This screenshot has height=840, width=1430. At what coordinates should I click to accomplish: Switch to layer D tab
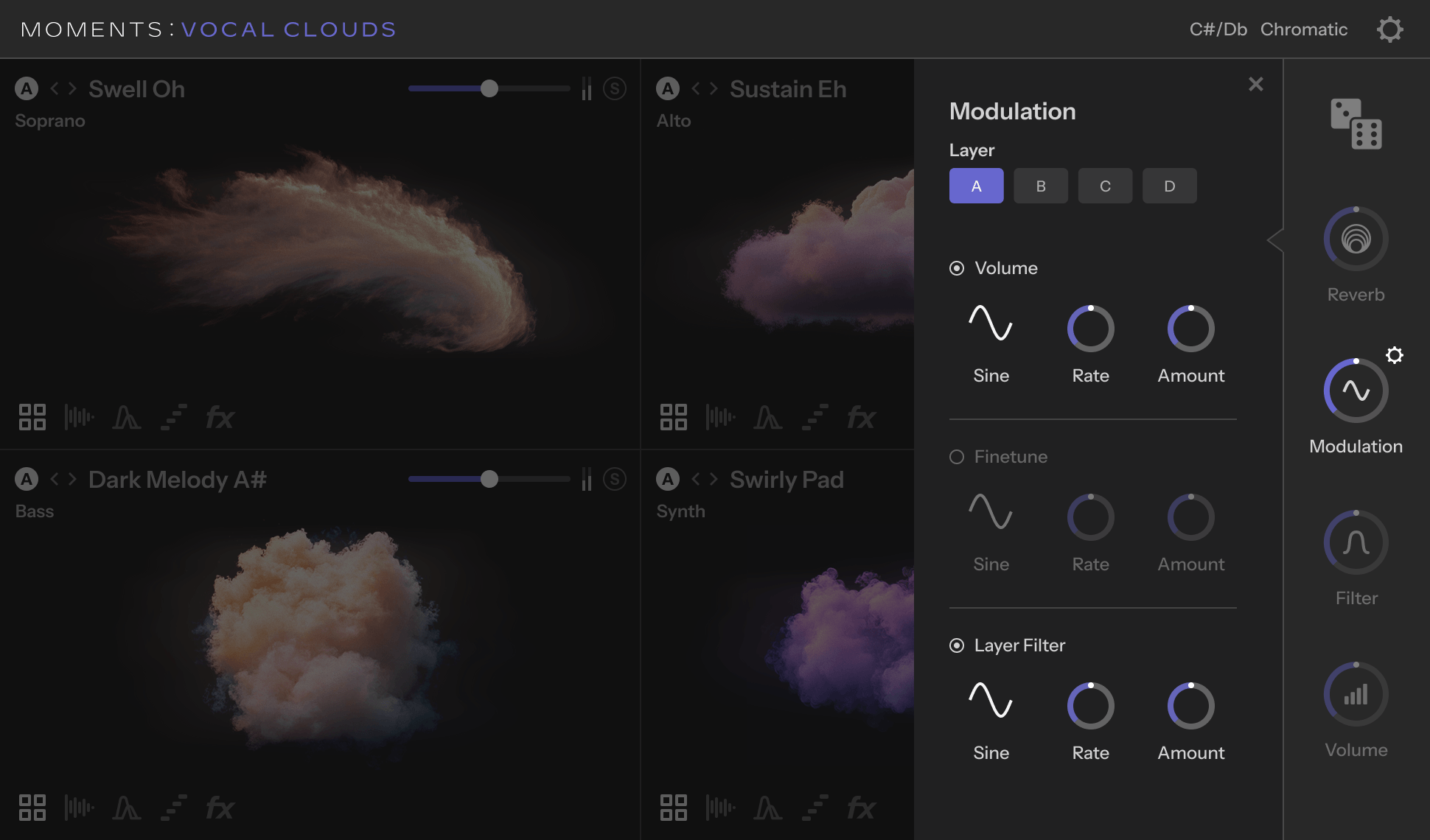(x=1169, y=186)
